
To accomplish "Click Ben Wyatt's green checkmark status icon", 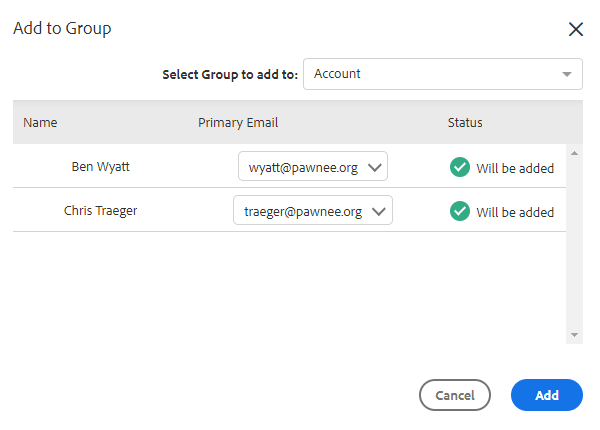I will click(x=460, y=167).
